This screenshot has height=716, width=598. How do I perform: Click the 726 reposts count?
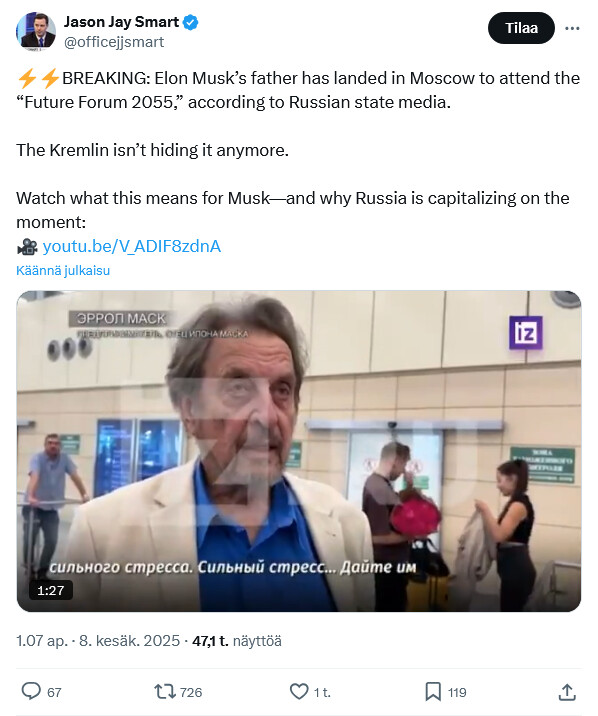(191, 692)
